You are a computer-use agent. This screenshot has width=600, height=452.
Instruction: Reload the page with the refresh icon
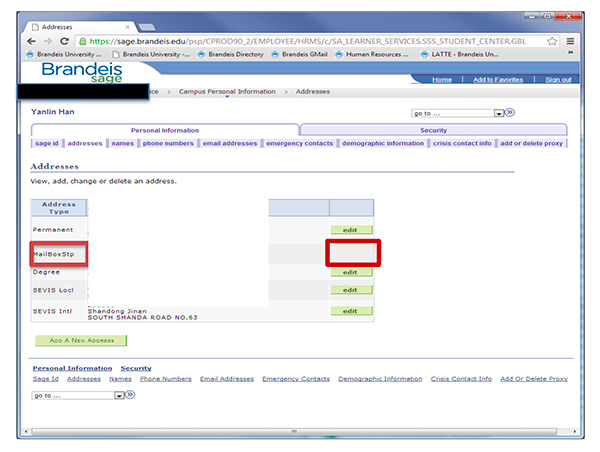[64, 41]
